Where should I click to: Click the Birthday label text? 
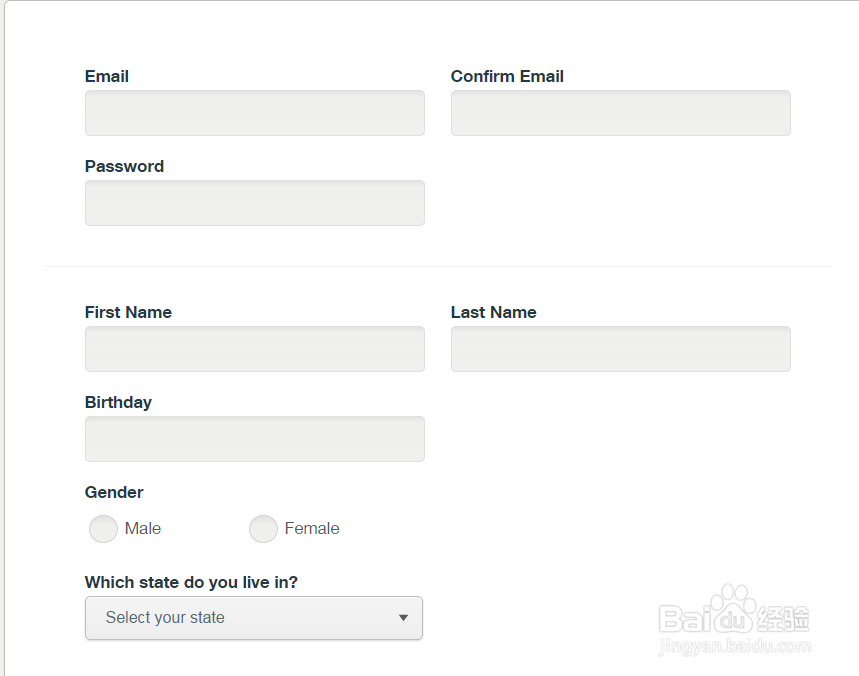click(x=118, y=402)
